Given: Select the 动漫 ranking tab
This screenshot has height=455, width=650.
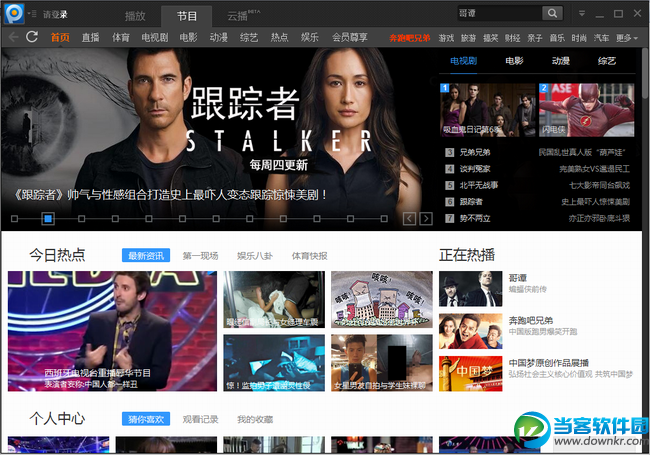Looking at the screenshot, I should point(560,61).
